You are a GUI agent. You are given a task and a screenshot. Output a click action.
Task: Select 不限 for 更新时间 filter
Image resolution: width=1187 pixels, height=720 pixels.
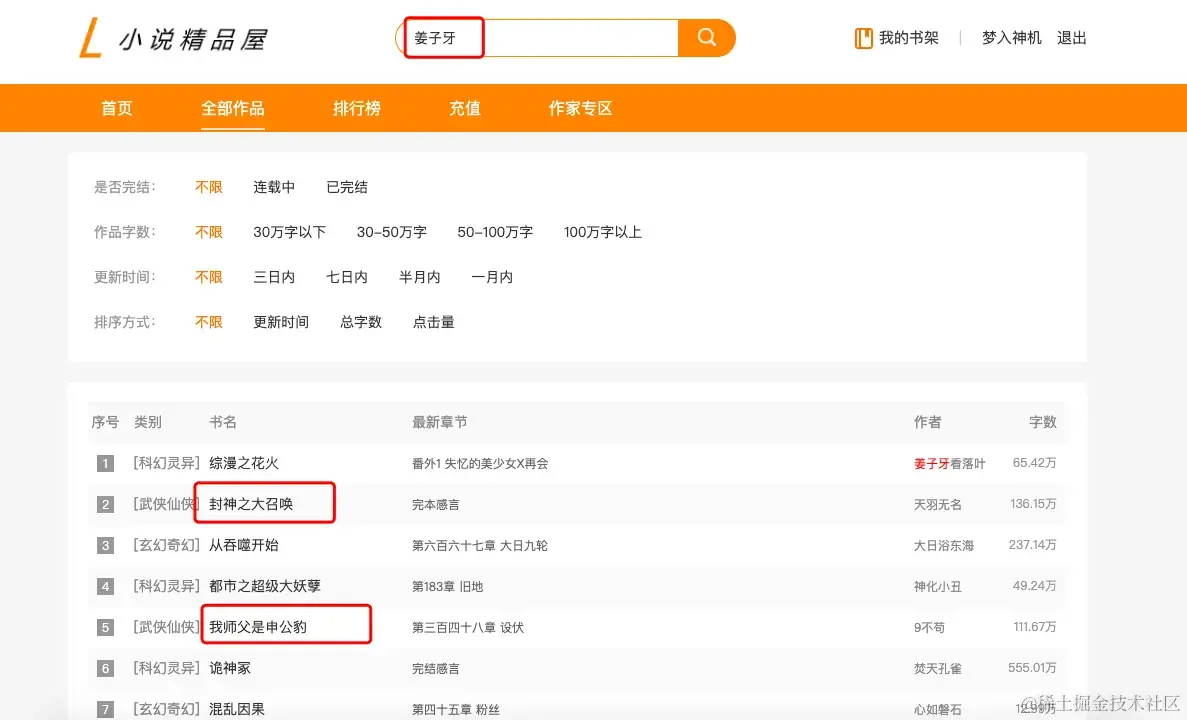tap(209, 277)
